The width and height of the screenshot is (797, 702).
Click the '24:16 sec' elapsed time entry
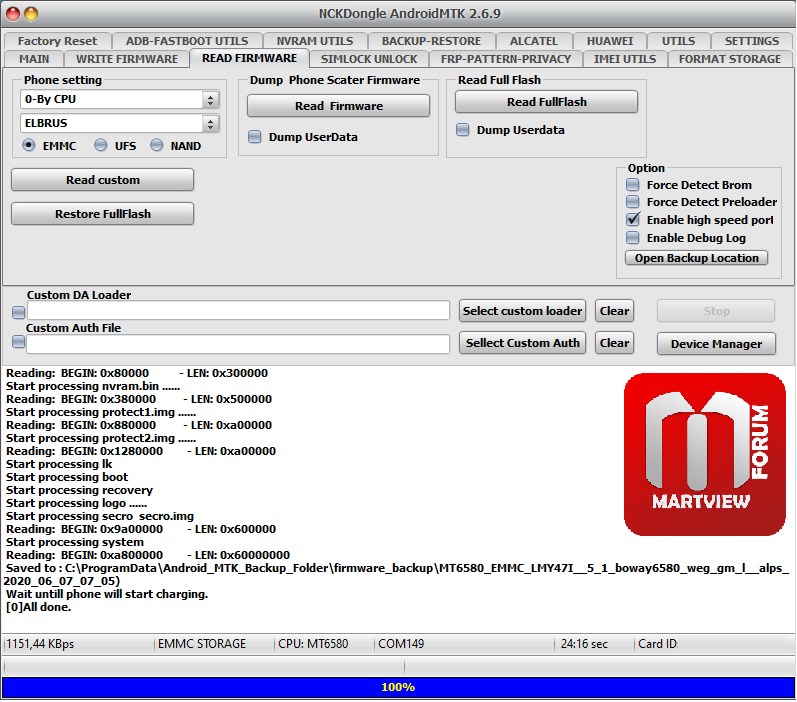coord(584,644)
